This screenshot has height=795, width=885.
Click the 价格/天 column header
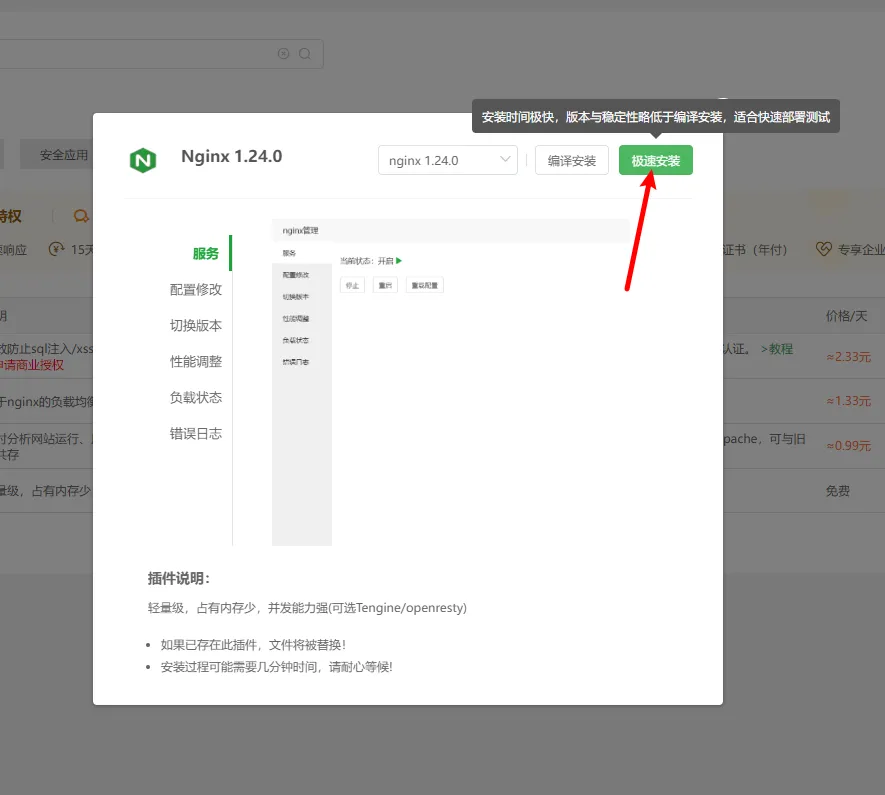[x=846, y=315]
